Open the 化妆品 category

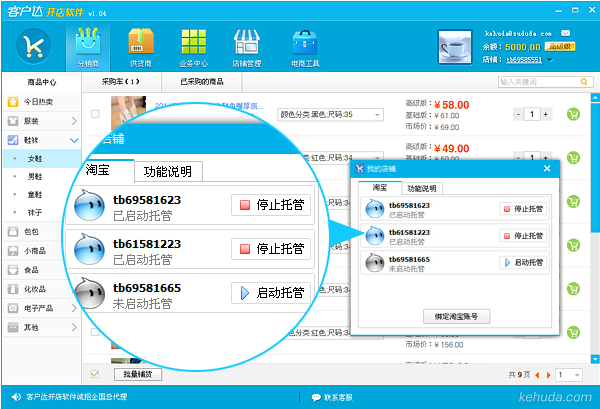(42, 289)
